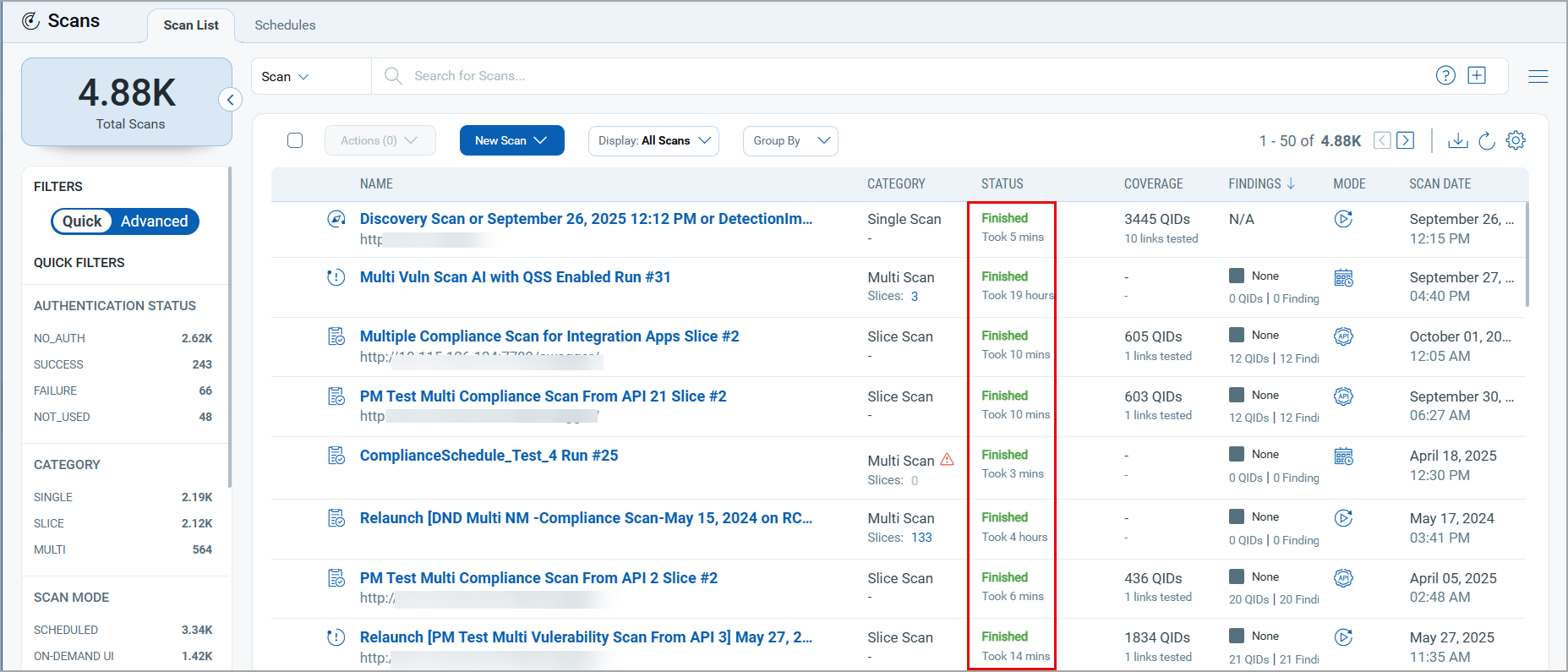Image resolution: width=1568 pixels, height=672 pixels.
Task: Open the Display: All Scans dropdown
Action: tap(653, 140)
